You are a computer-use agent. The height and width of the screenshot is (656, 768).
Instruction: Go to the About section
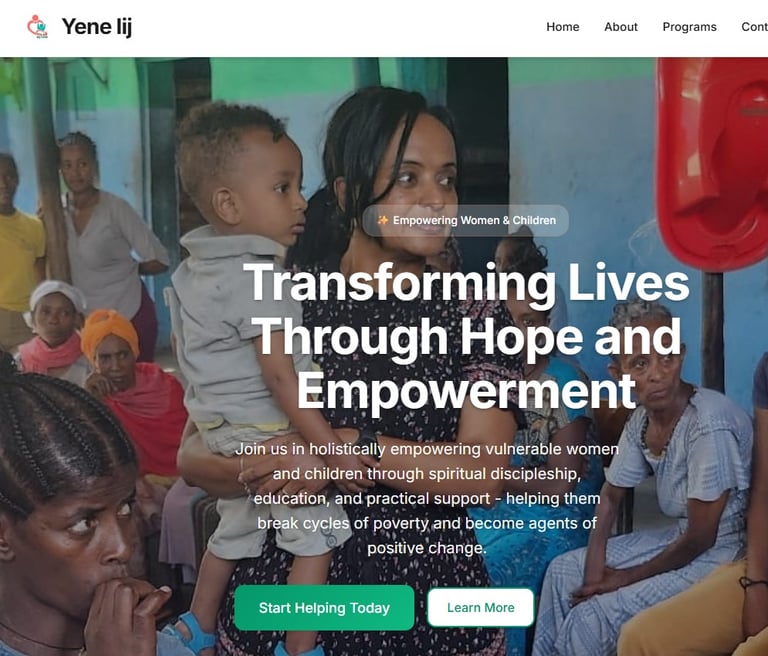(621, 27)
